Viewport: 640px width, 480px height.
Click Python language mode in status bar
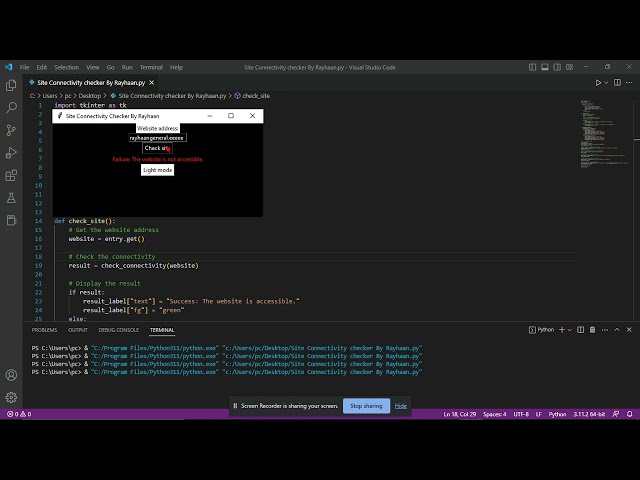click(x=557, y=414)
